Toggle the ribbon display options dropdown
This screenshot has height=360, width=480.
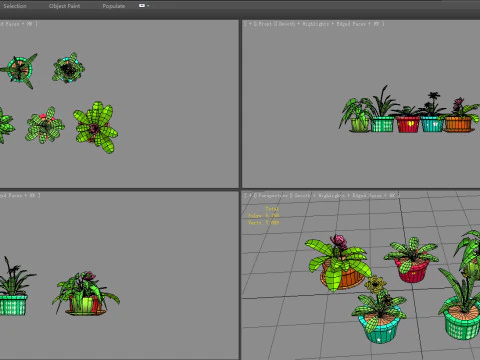pos(144,5)
